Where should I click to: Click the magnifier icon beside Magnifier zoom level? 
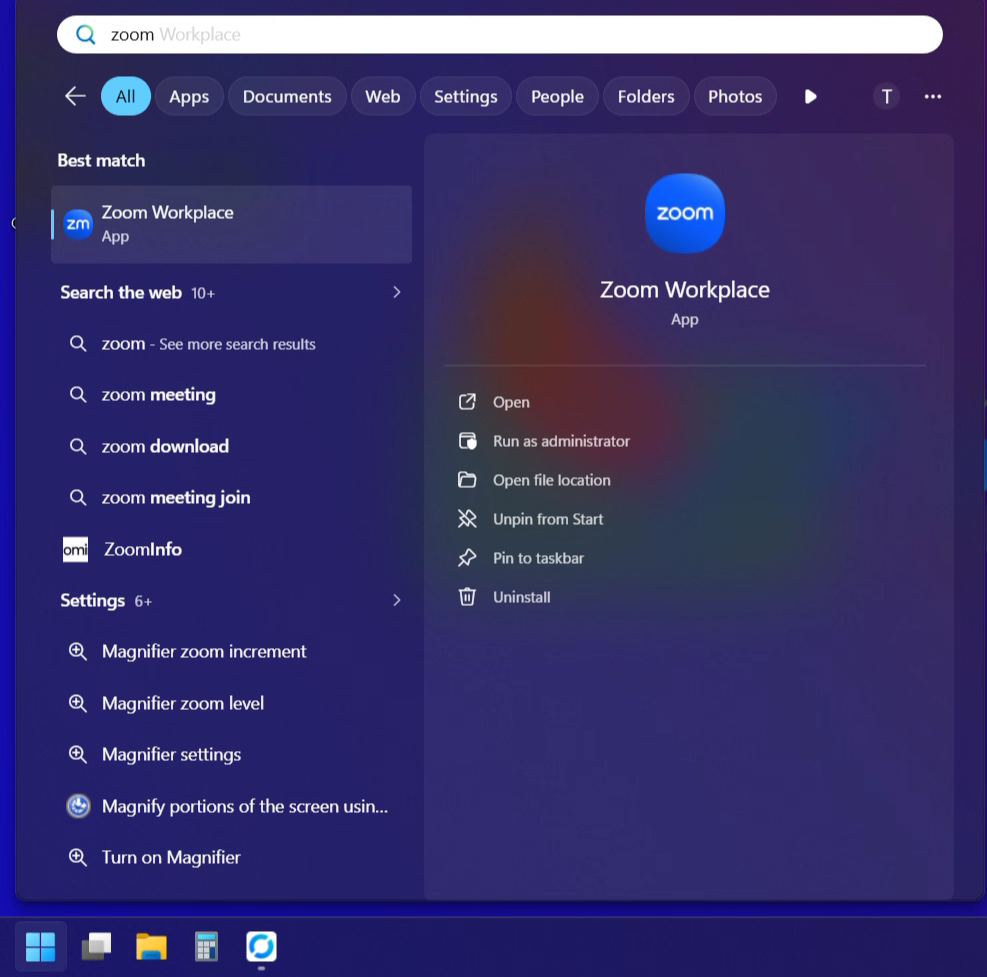point(78,703)
